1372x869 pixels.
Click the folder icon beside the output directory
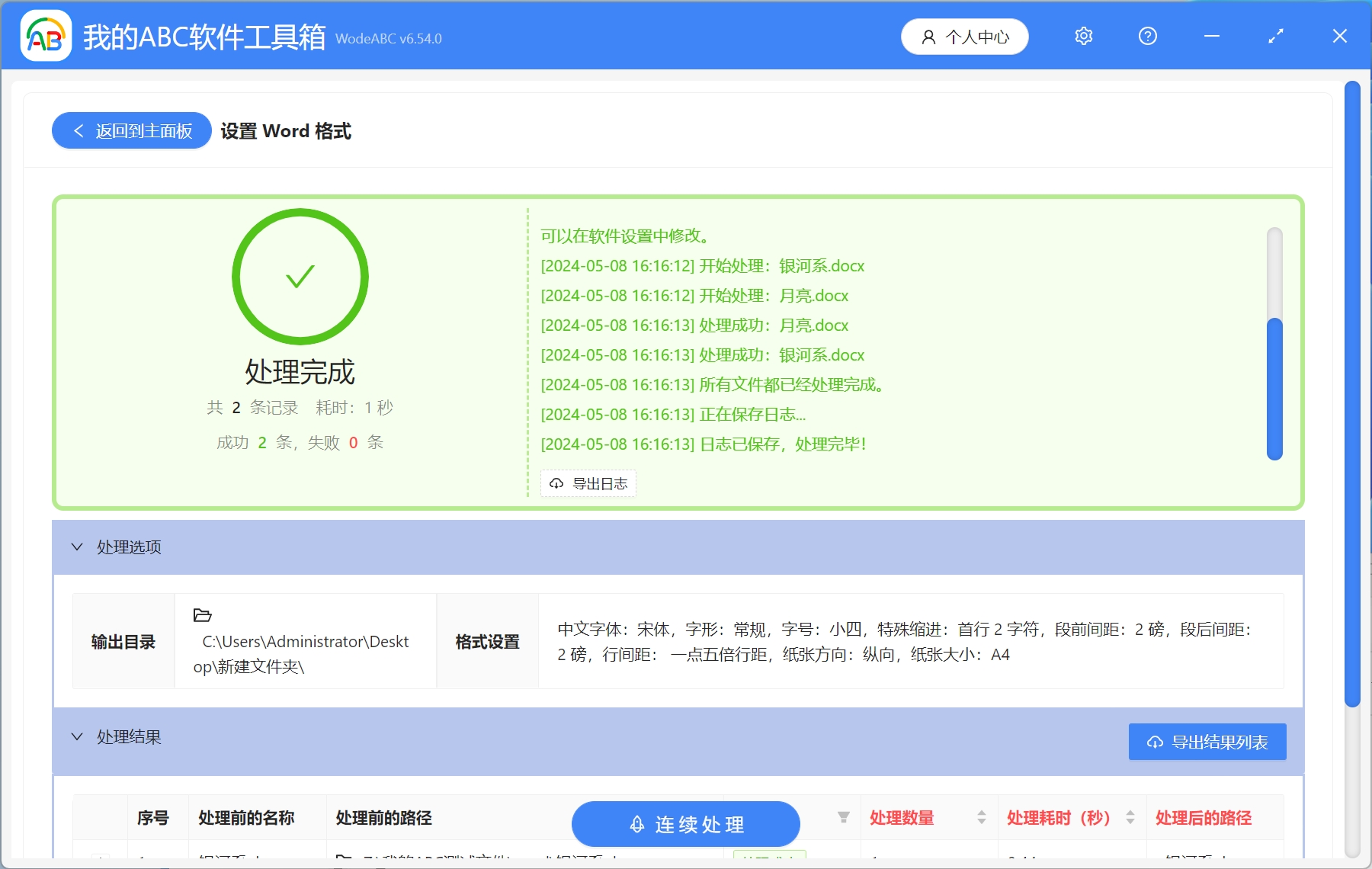click(204, 616)
